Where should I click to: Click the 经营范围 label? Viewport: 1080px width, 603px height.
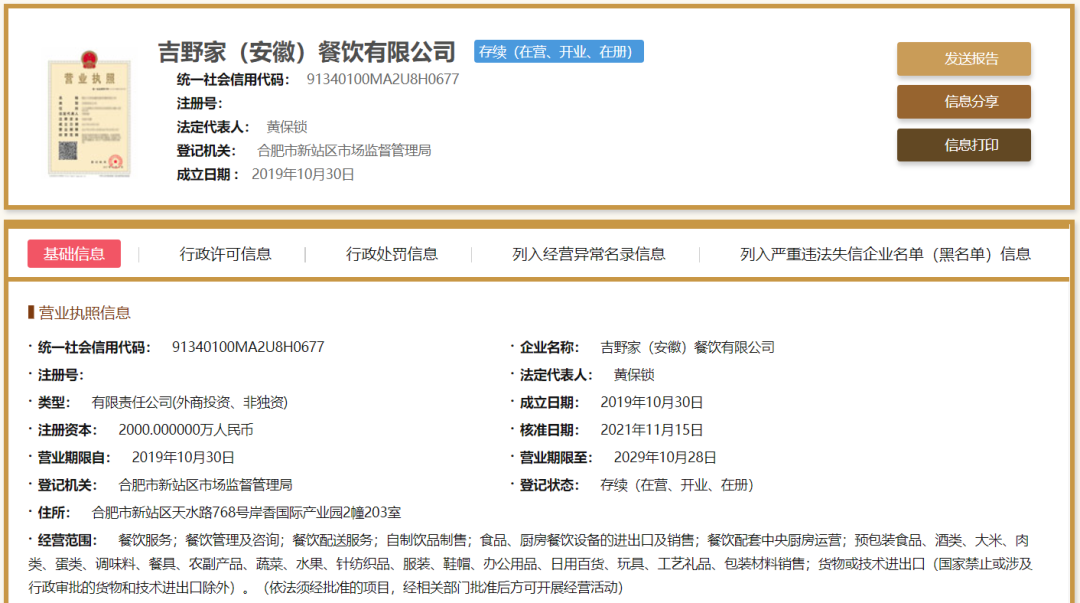click(x=67, y=540)
